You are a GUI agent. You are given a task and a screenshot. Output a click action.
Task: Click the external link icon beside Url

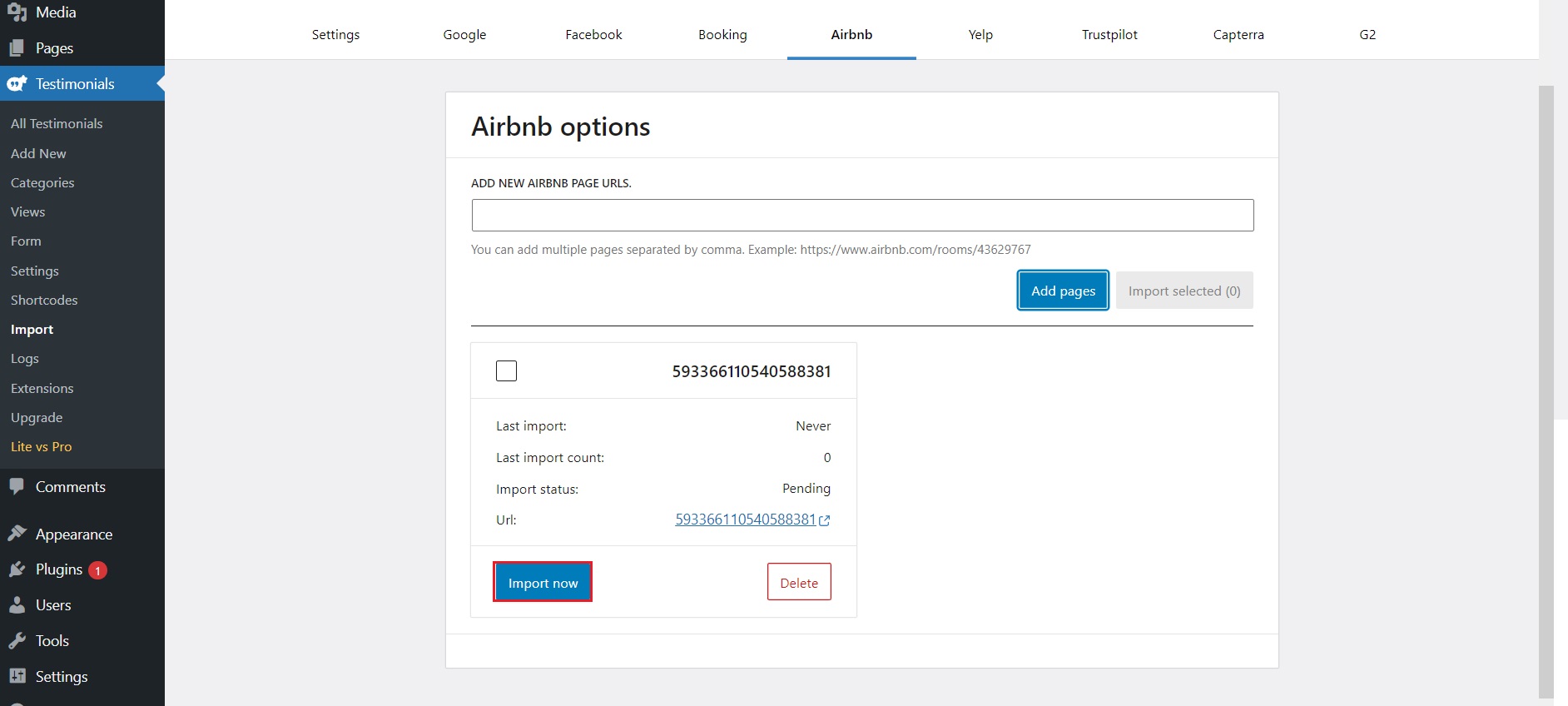(x=825, y=520)
